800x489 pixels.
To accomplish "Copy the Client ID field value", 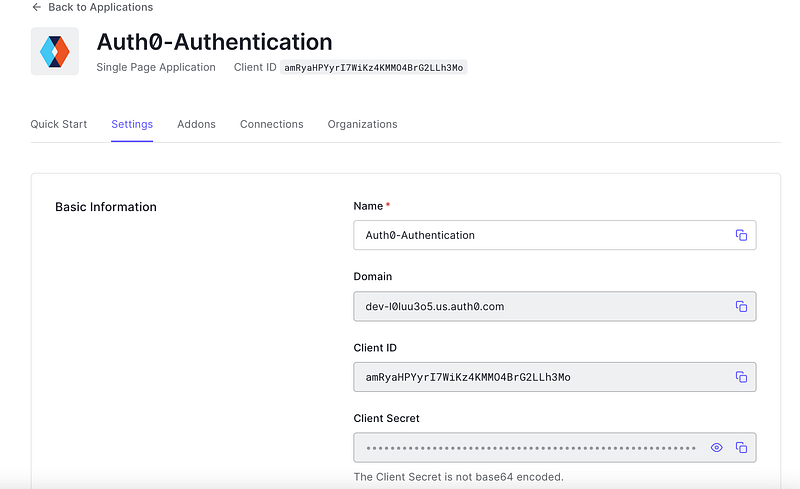I will click(741, 377).
